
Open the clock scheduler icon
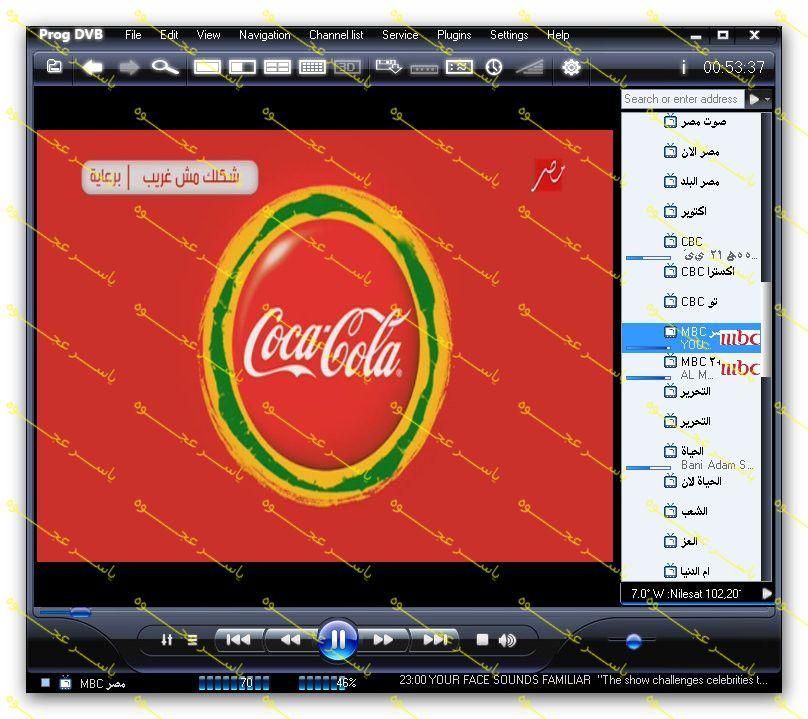(x=494, y=67)
